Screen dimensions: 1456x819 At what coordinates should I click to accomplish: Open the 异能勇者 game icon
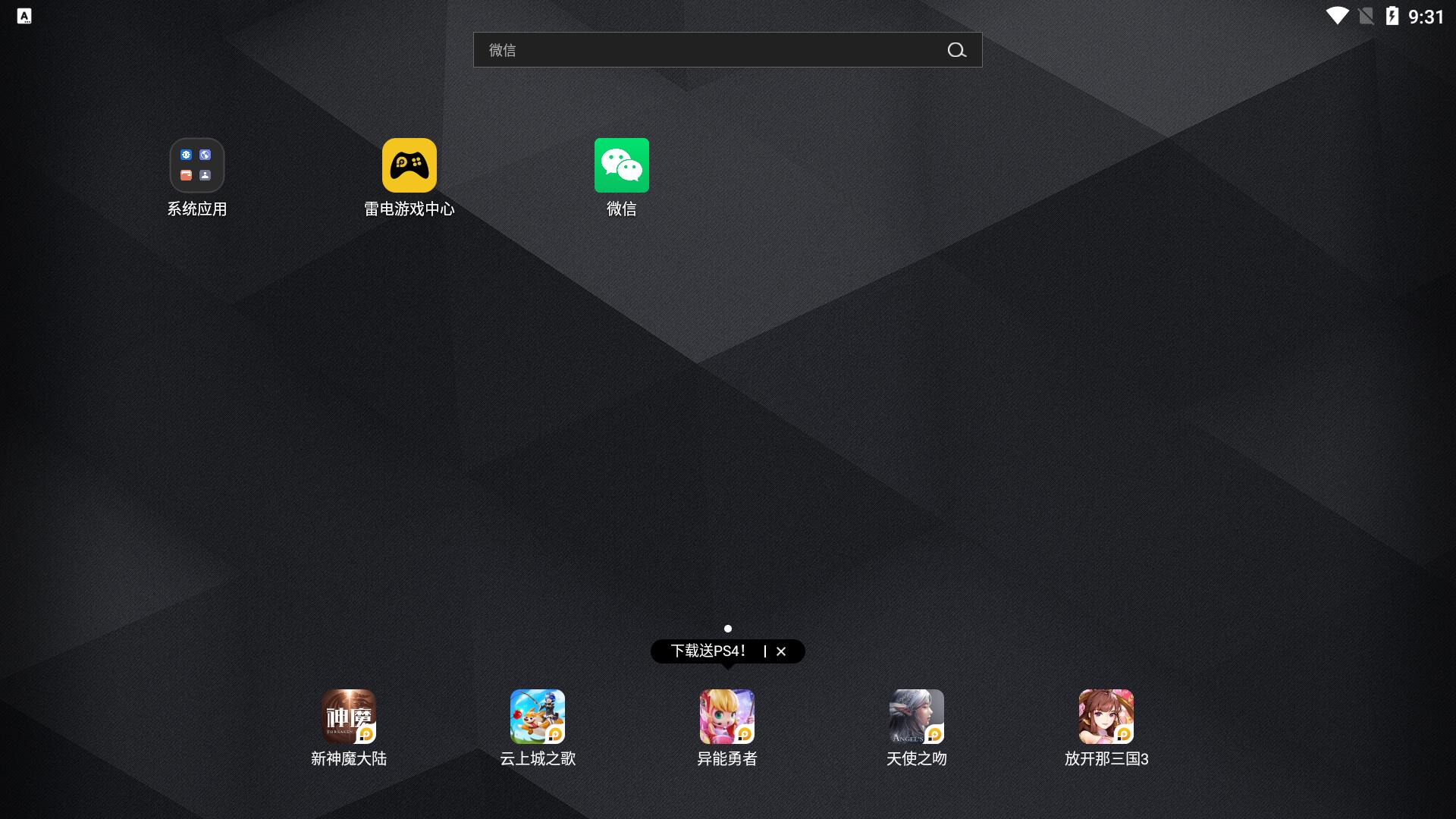pyautogui.click(x=727, y=717)
